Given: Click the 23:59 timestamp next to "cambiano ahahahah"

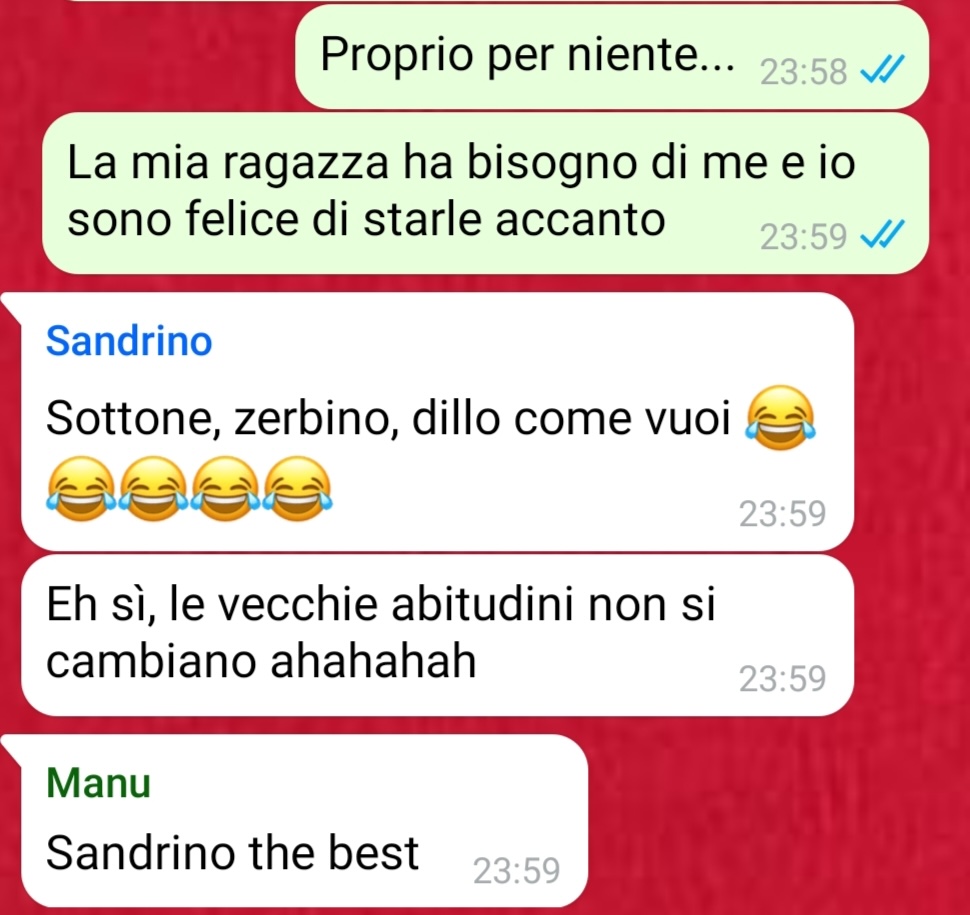Looking at the screenshot, I should 783,678.
